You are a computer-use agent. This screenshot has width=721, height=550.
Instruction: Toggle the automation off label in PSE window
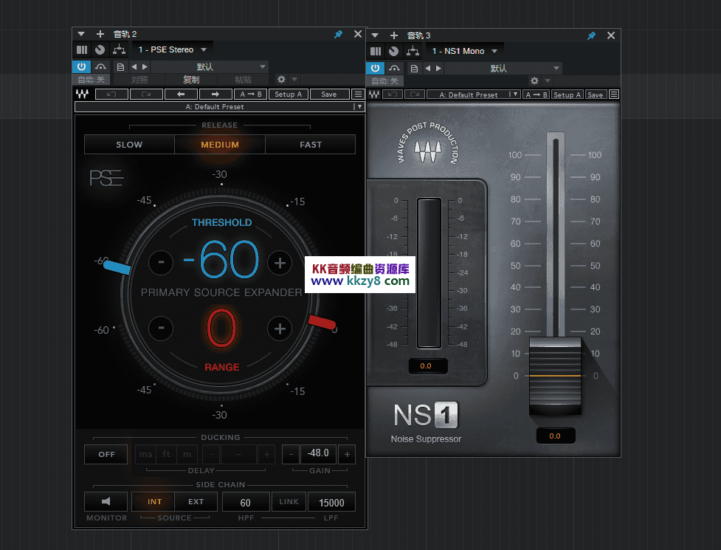91,80
